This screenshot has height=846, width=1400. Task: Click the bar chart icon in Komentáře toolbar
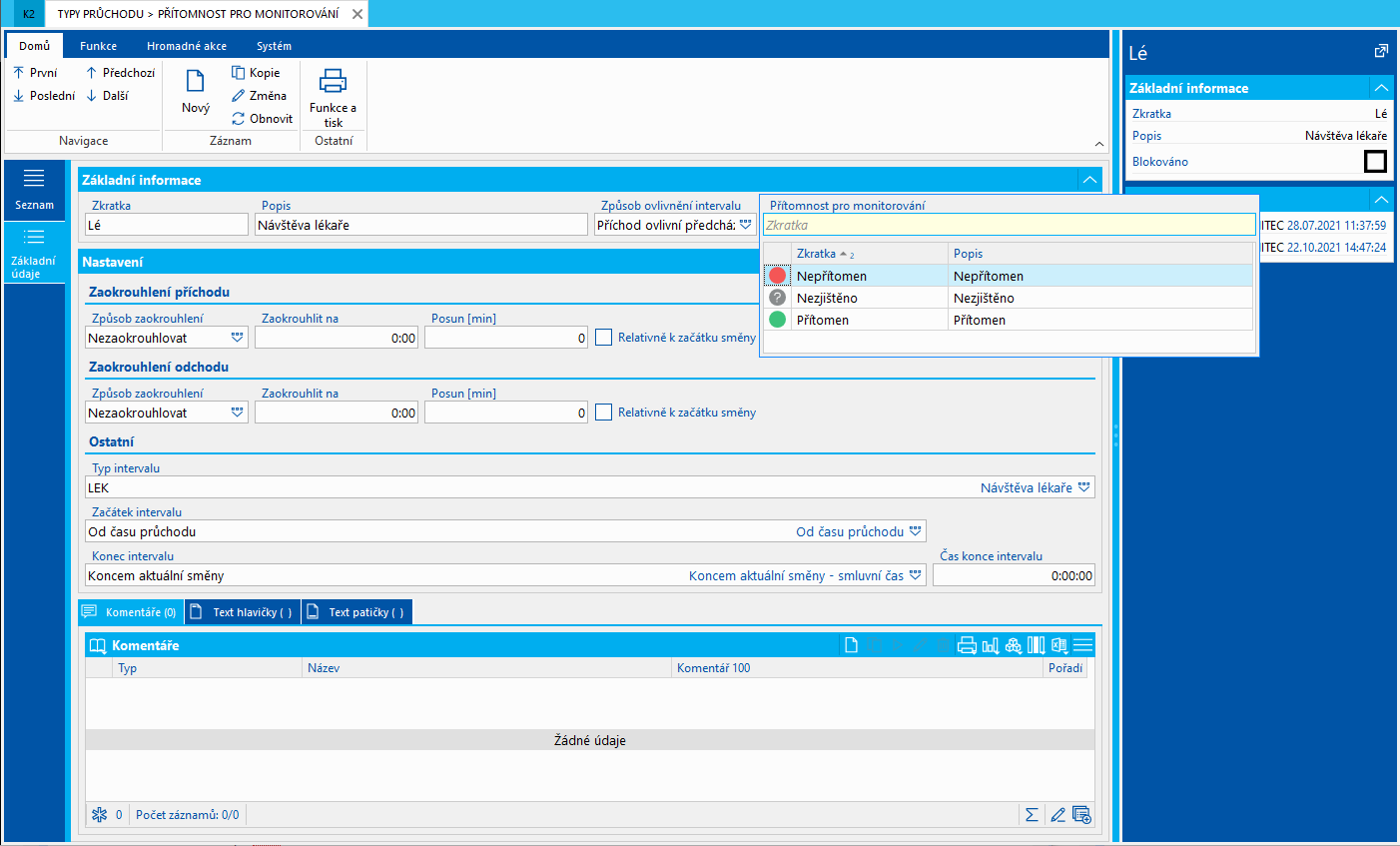click(x=991, y=646)
